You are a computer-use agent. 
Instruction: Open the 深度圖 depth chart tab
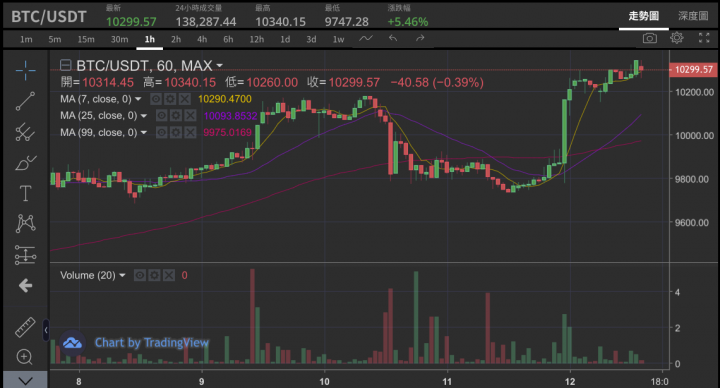pyautogui.click(x=693, y=16)
